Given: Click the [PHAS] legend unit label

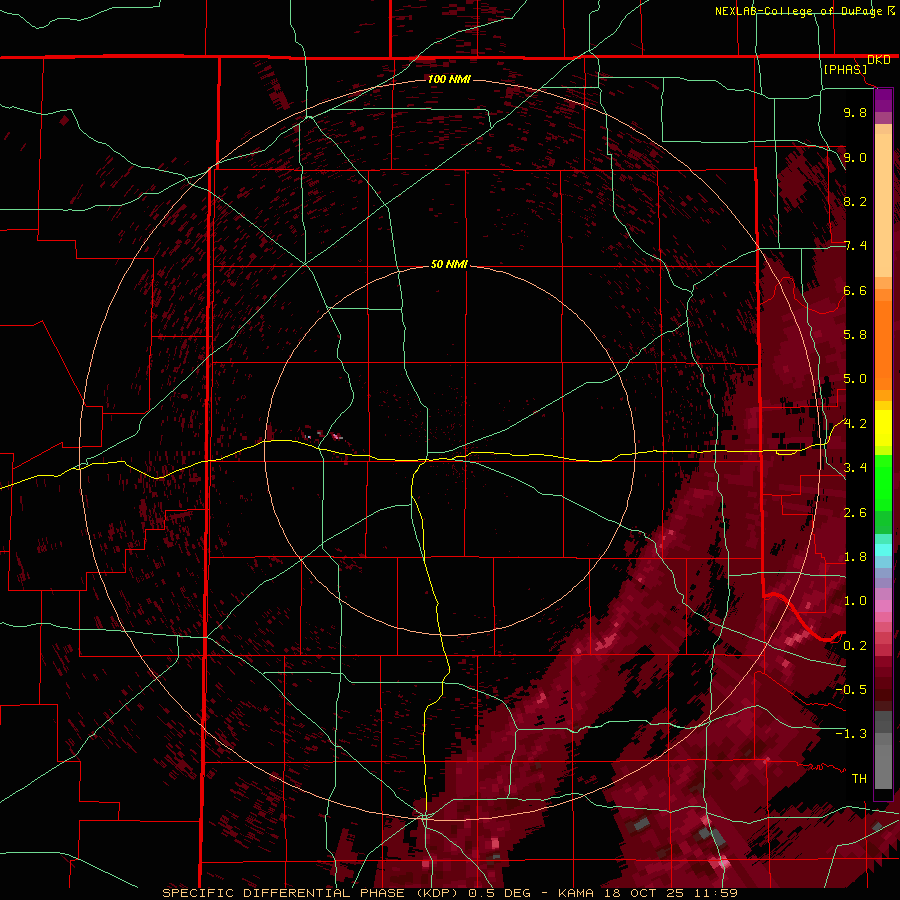Looking at the screenshot, I should click(x=845, y=69).
